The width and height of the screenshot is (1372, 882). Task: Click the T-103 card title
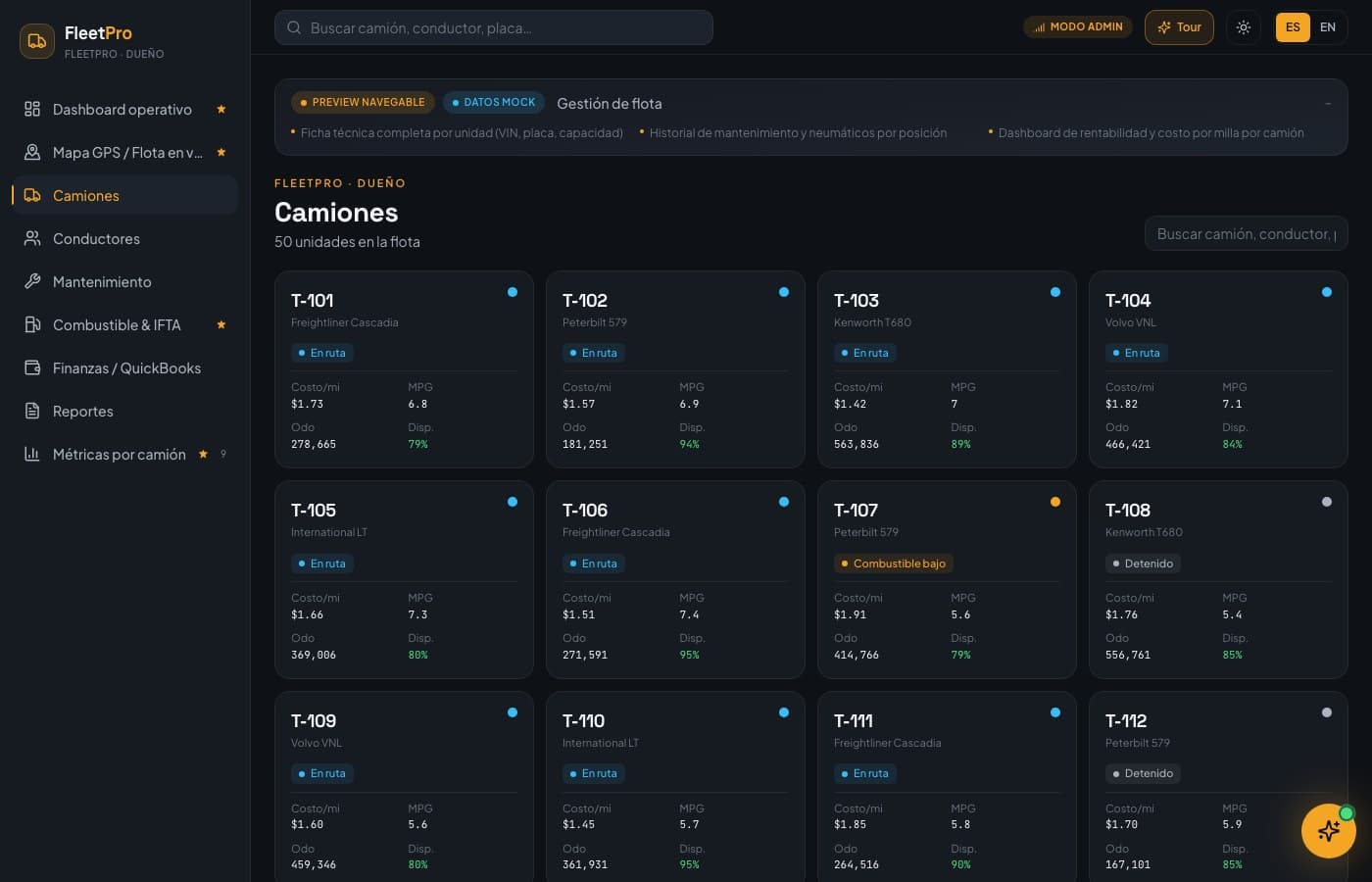(857, 300)
